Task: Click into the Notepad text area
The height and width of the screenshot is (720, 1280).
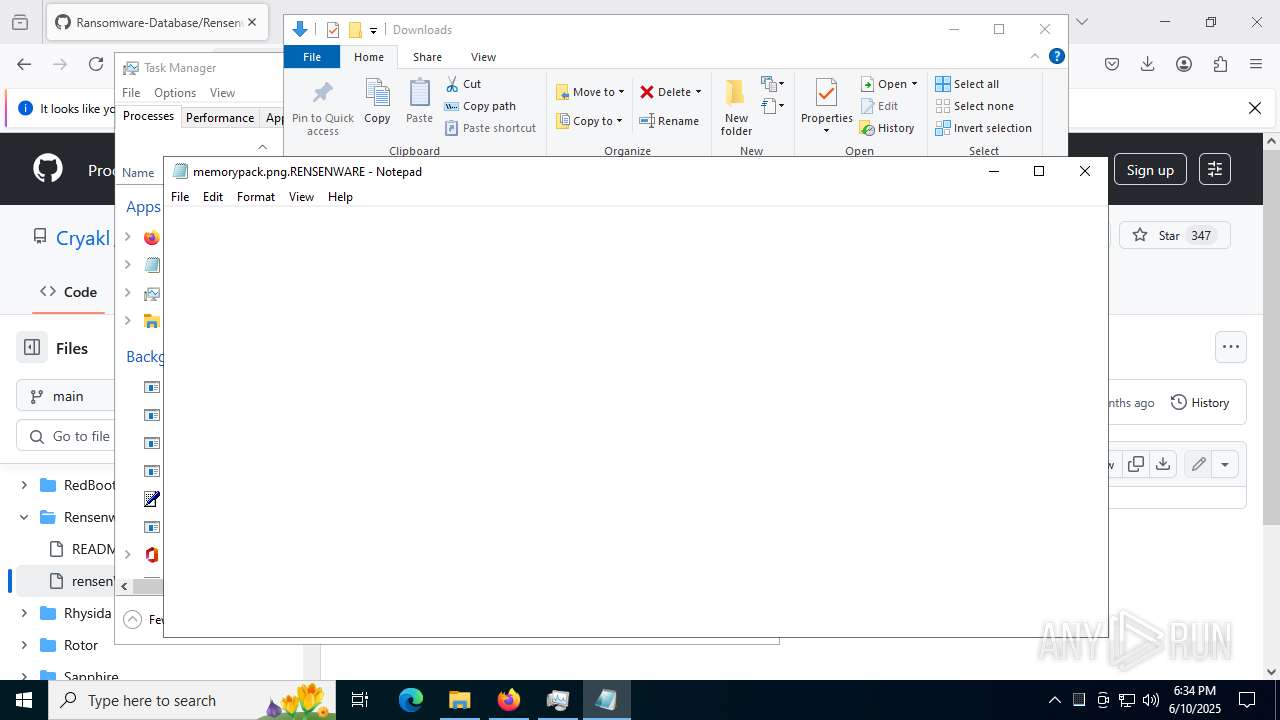Action: point(635,420)
